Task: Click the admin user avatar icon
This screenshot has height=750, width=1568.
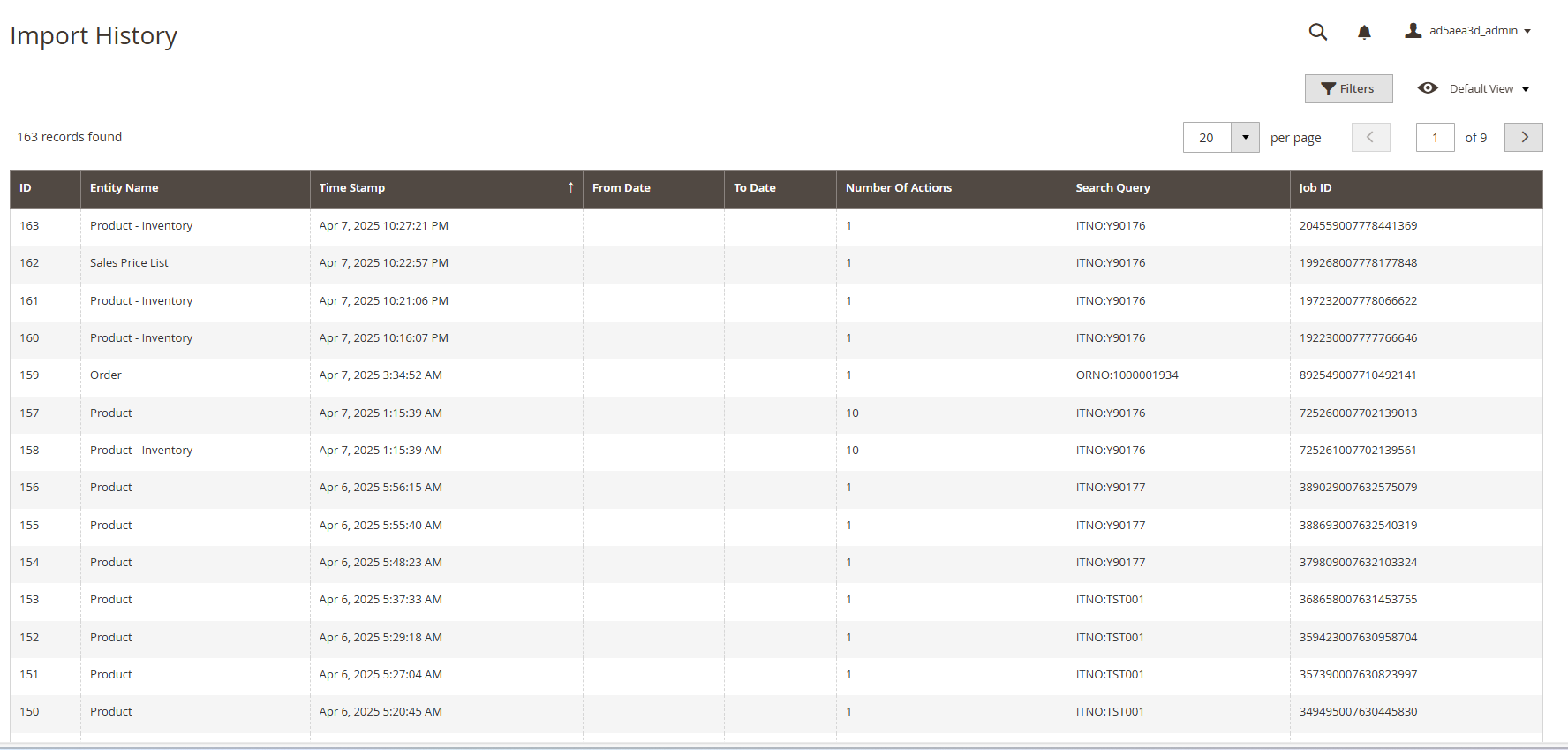Action: tap(1413, 31)
